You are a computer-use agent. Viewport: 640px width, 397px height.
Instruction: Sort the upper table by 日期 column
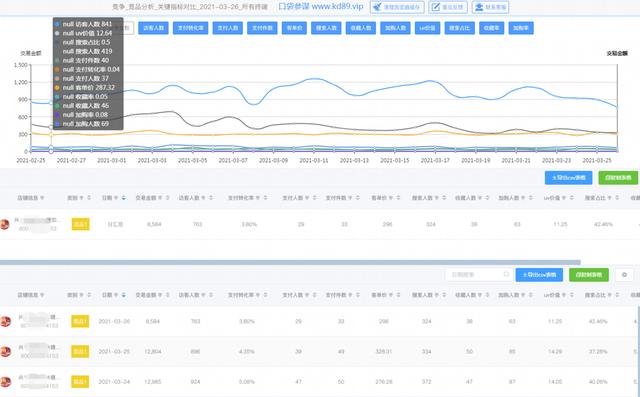(x=123, y=198)
